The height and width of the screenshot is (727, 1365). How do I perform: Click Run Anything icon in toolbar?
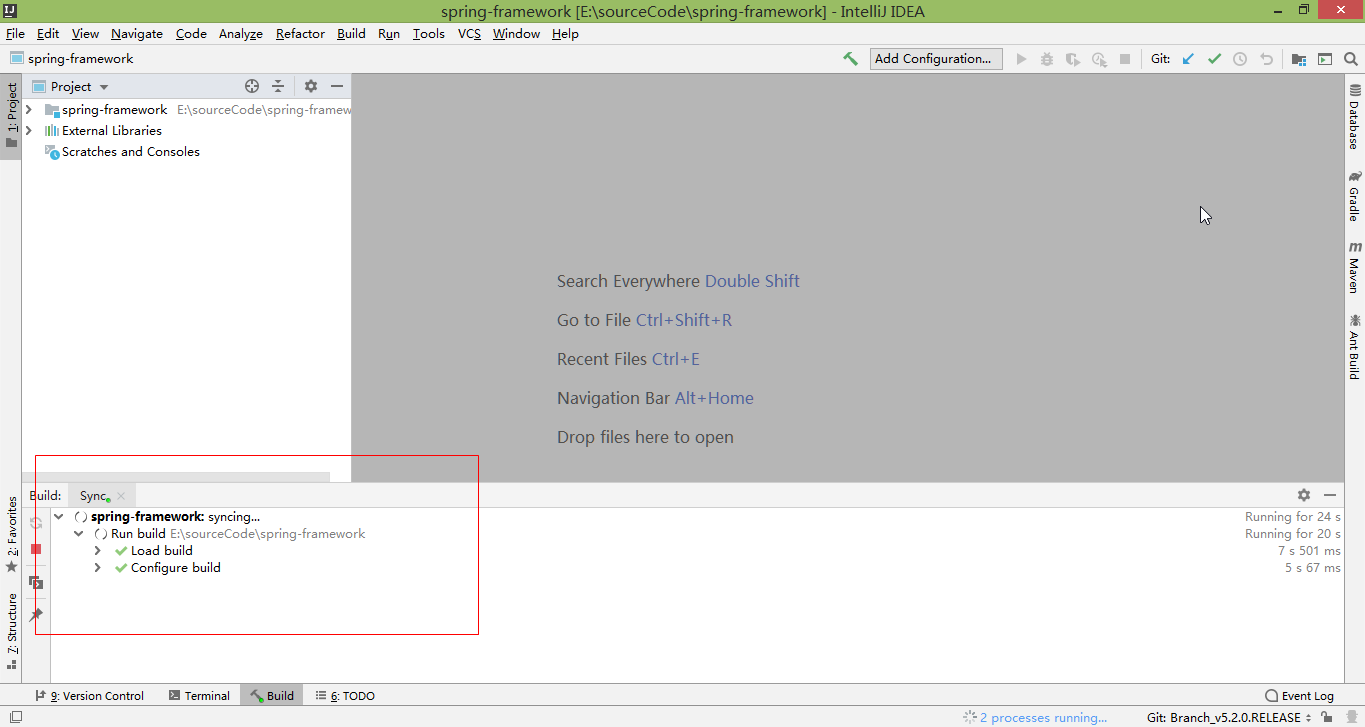(x=1325, y=59)
